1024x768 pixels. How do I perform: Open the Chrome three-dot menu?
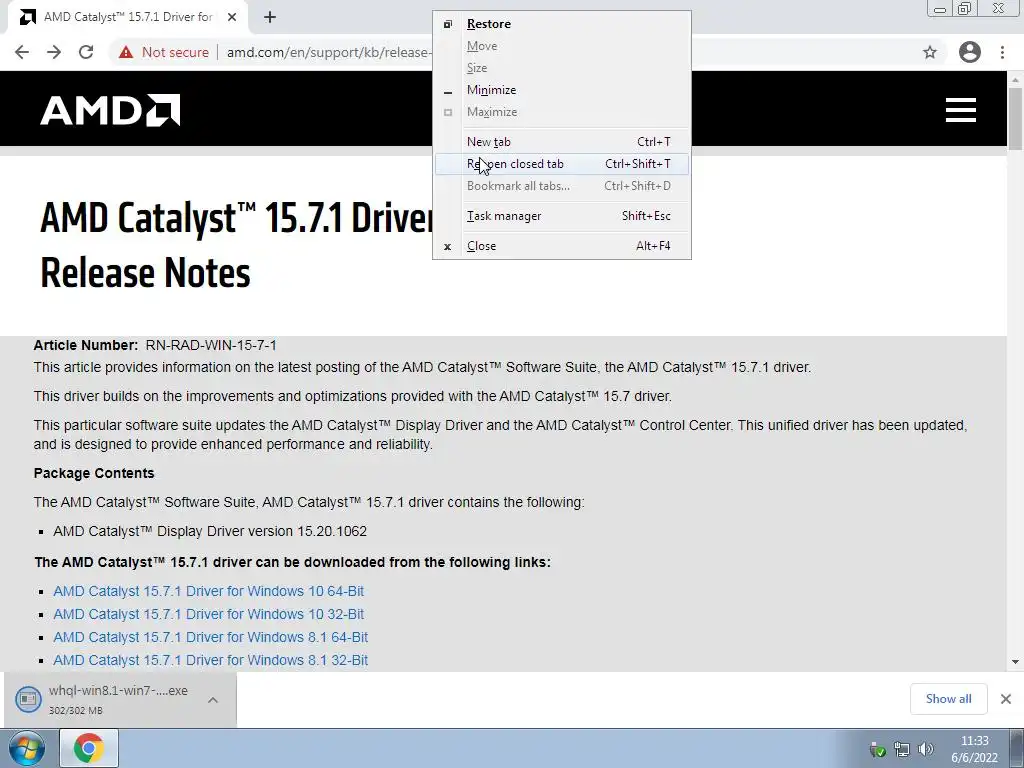(1002, 52)
